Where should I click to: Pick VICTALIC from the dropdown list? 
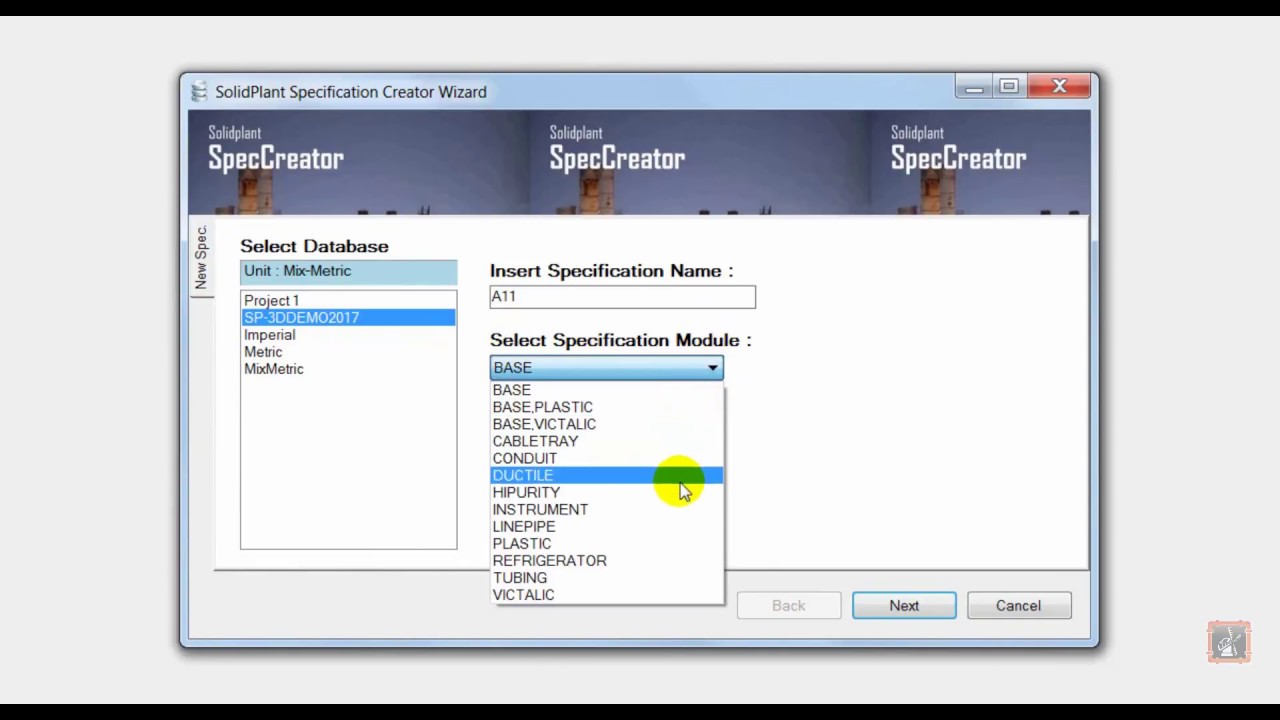[x=606, y=594]
